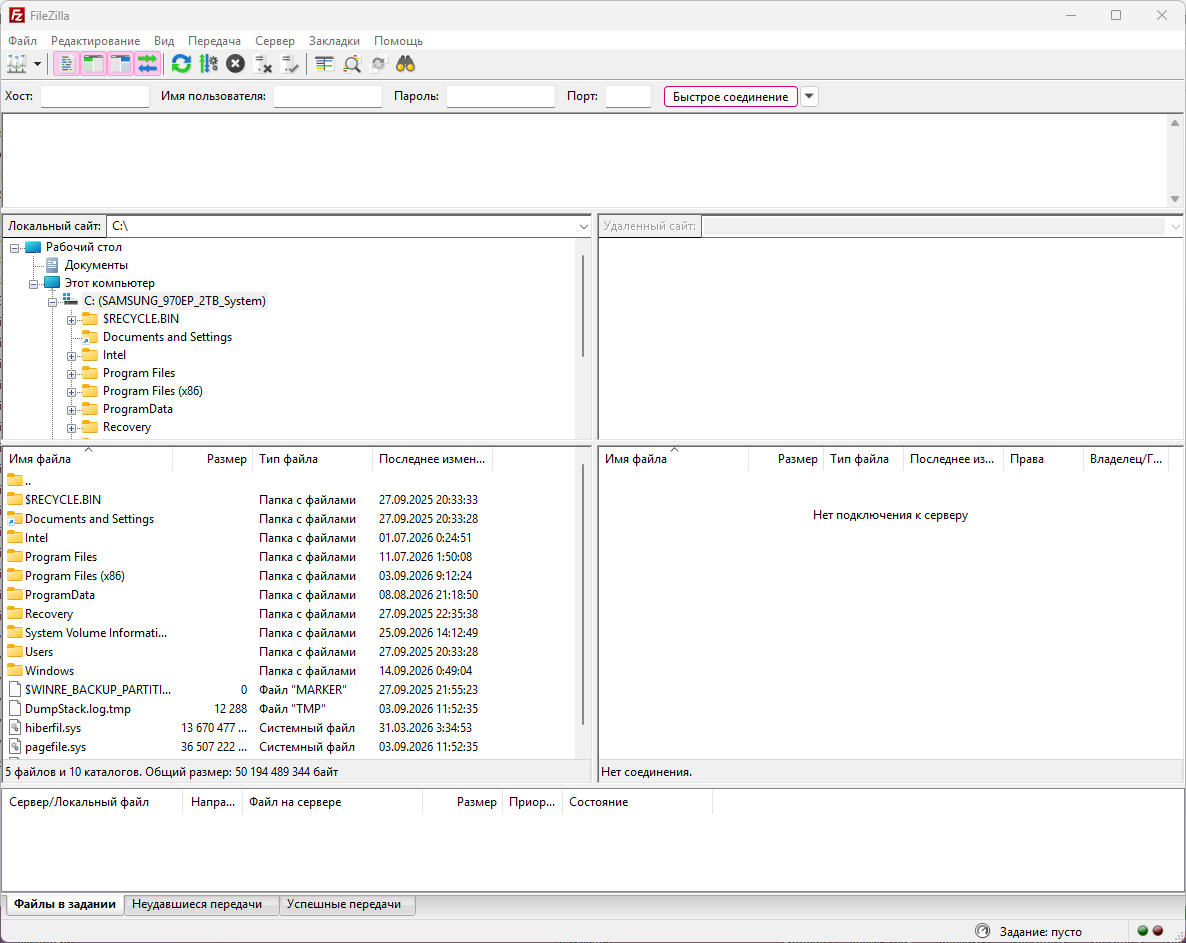Toggle processing of the transfer queue

[x=208, y=64]
